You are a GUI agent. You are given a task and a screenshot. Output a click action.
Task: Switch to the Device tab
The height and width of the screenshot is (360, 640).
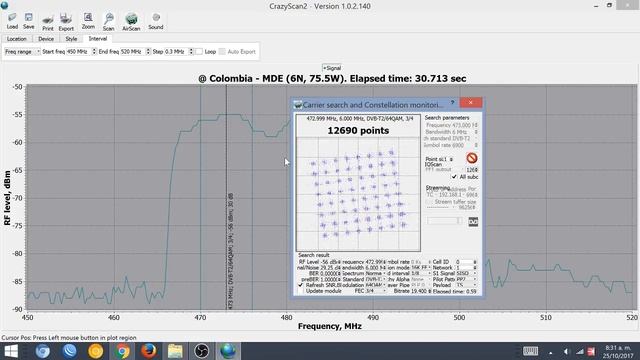point(46,39)
